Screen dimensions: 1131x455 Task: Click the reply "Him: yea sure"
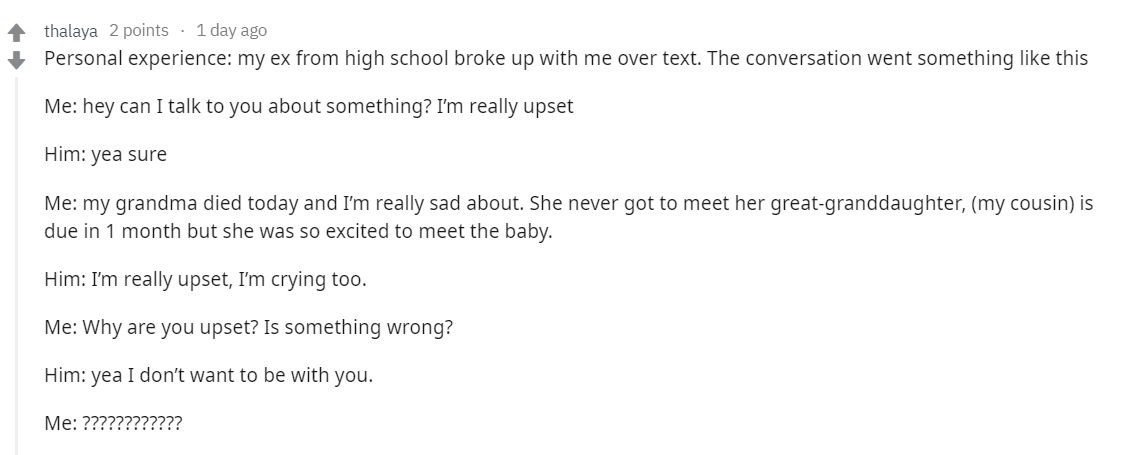pyautogui.click(x=105, y=154)
